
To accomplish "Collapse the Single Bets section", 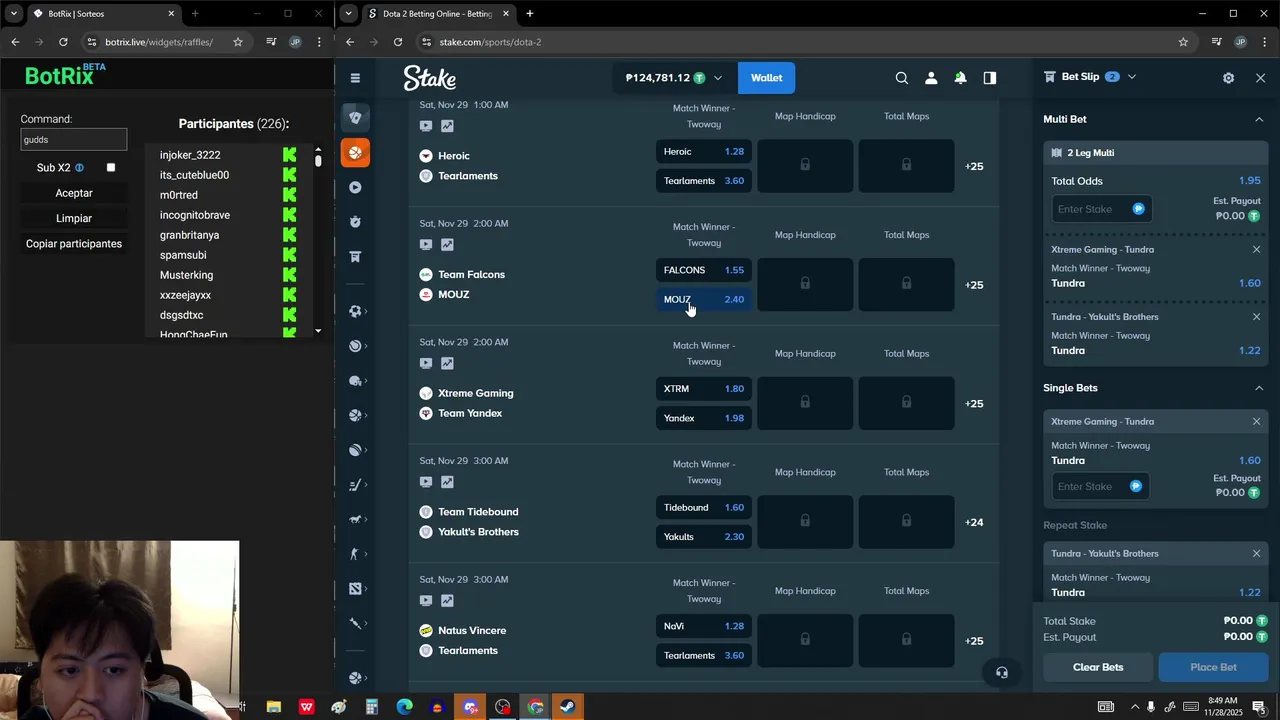I will pyautogui.click(x=1259, y=388).
